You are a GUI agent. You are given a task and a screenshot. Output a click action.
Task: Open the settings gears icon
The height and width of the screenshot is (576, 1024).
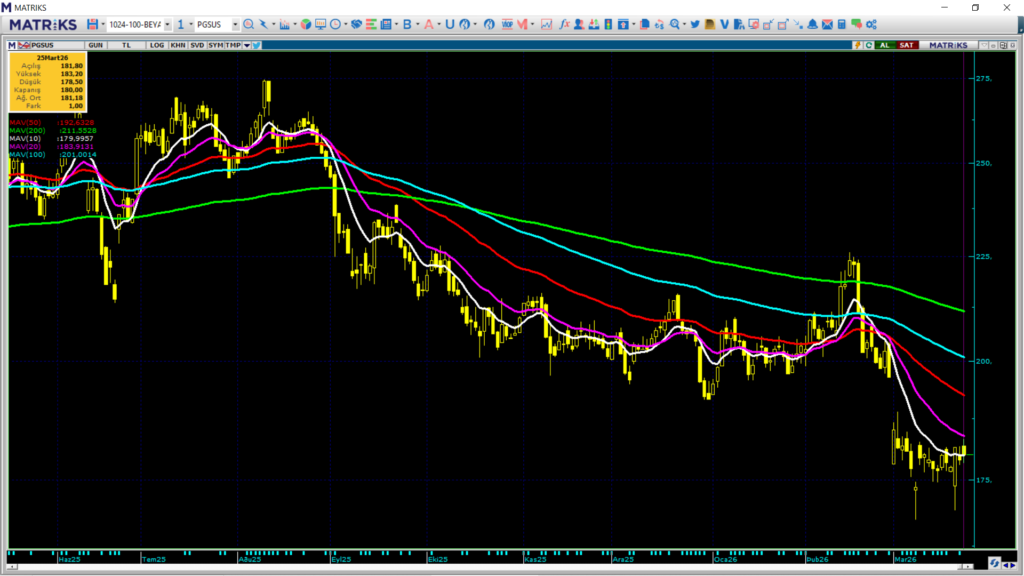tap(871, 24)
